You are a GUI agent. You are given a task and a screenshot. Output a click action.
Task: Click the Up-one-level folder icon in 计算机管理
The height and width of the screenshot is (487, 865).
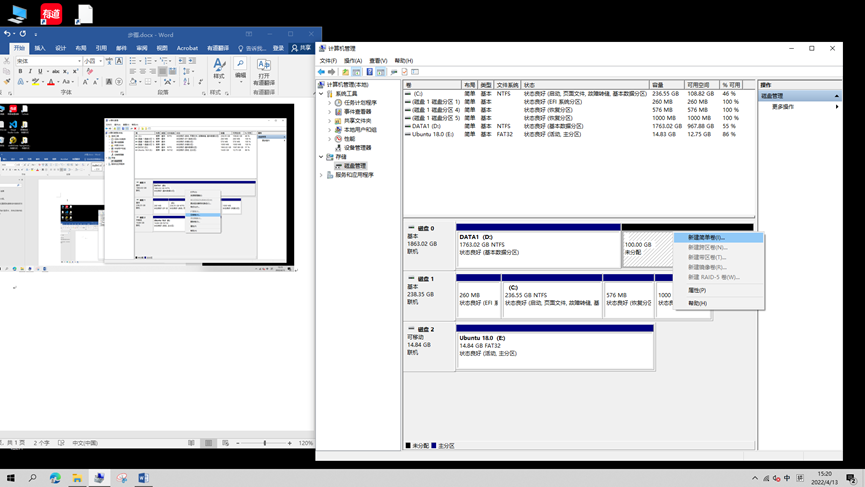(345, 72)
